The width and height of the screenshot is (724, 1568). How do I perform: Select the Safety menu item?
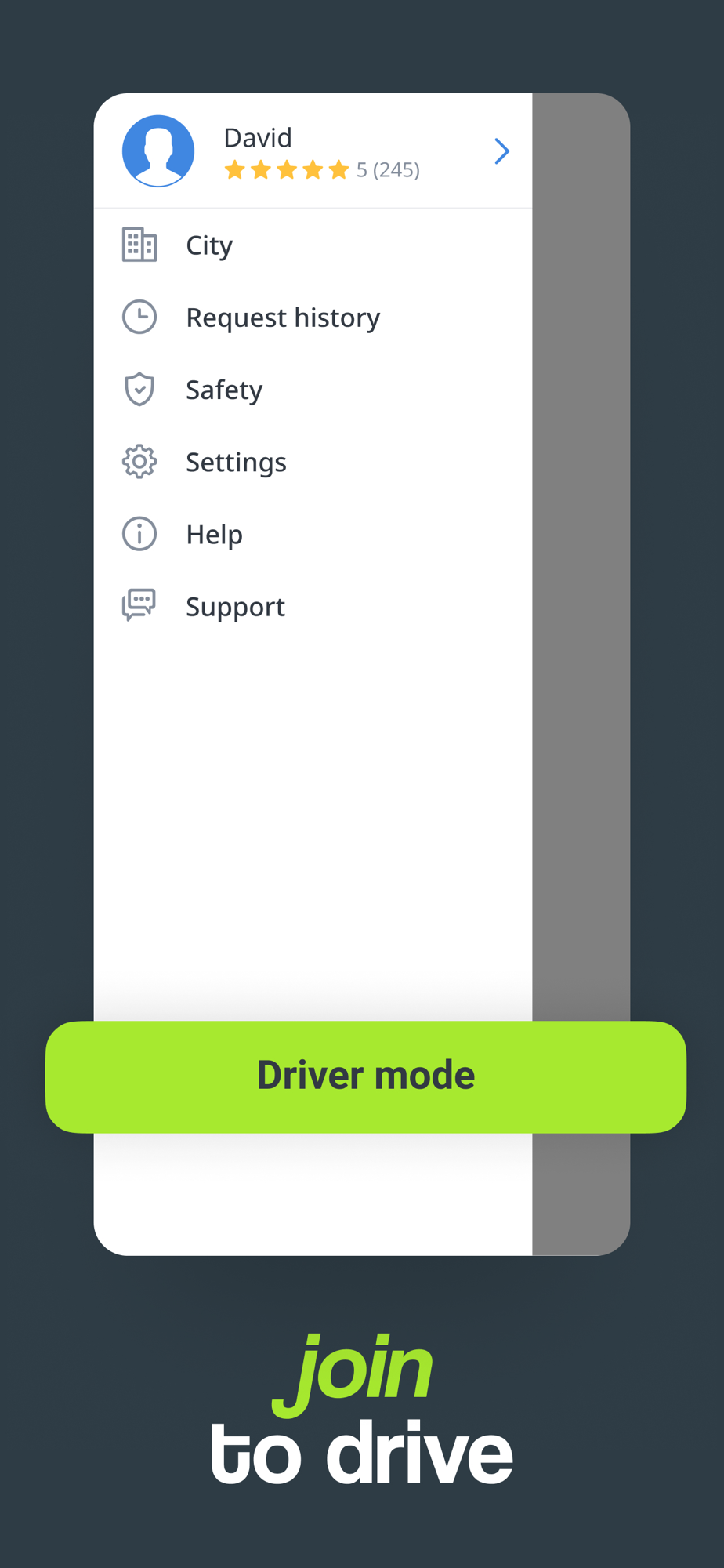pos(313,389)
